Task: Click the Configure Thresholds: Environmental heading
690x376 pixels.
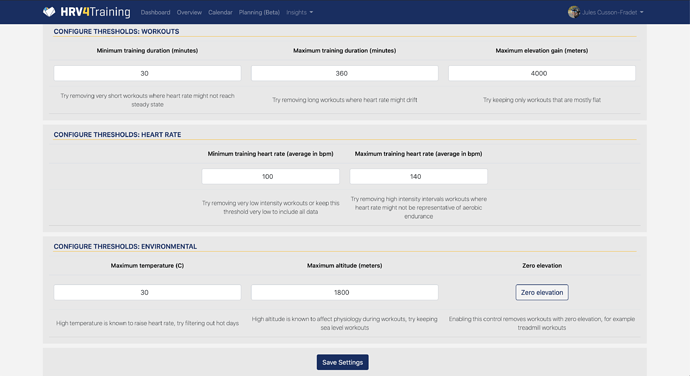Action: click(125, 247)
